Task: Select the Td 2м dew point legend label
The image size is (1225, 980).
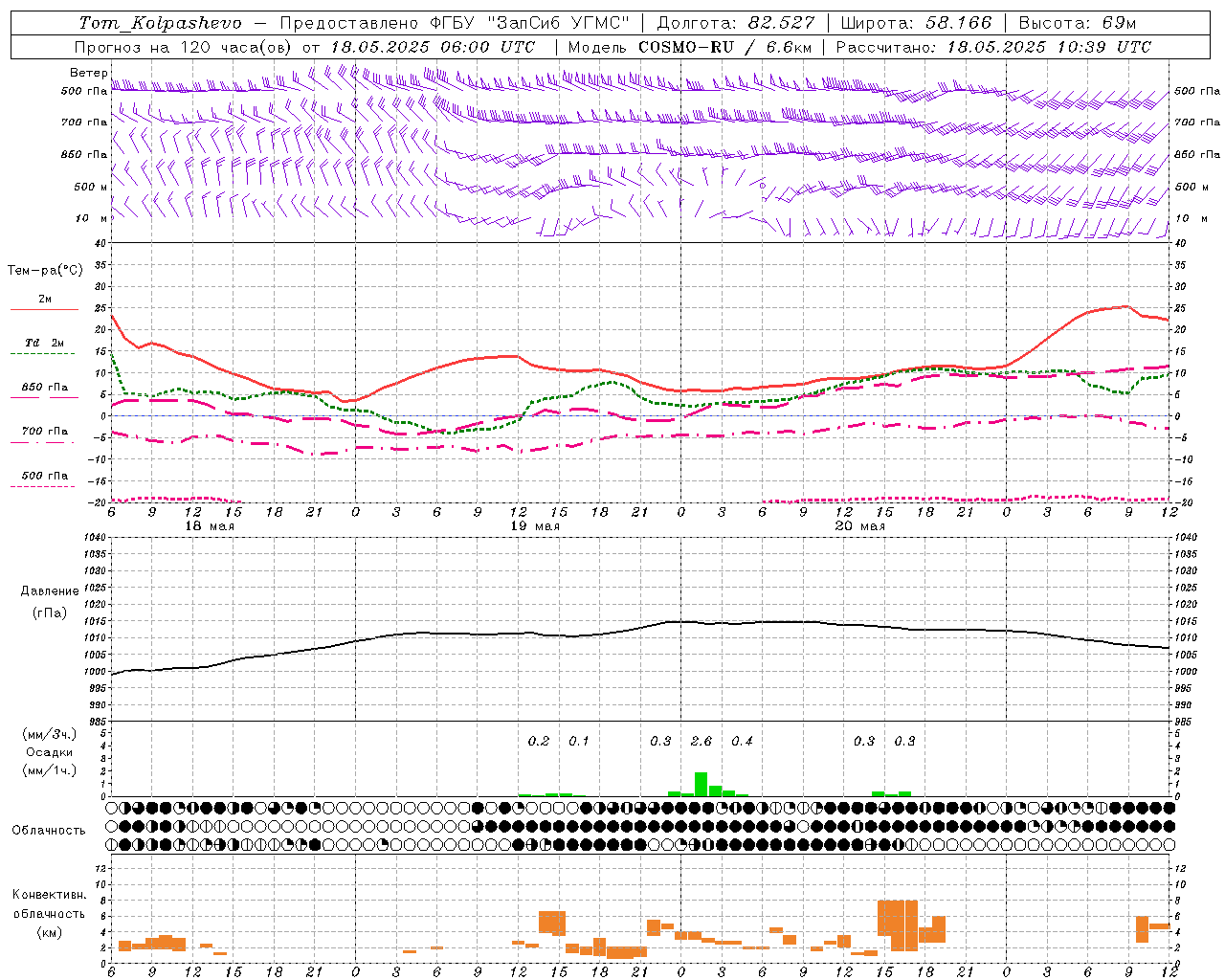Action: (x=45, y=343)
